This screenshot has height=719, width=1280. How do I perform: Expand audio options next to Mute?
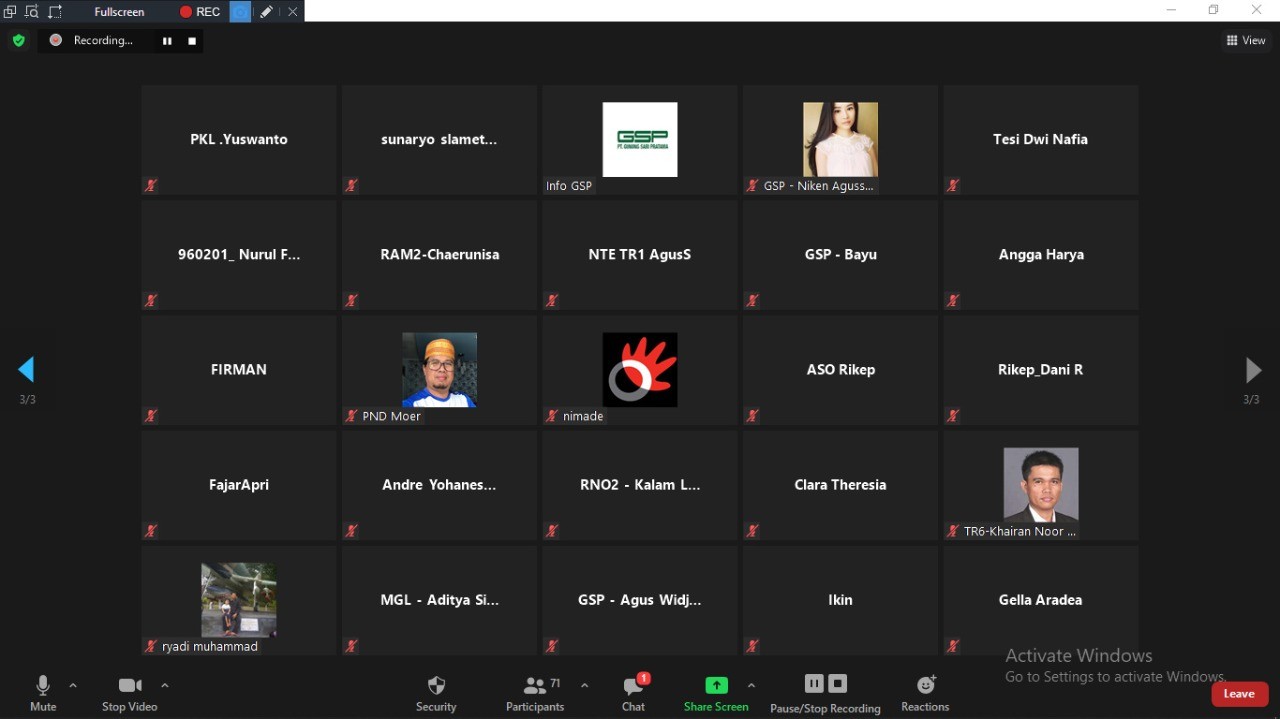tap(73, 685)
